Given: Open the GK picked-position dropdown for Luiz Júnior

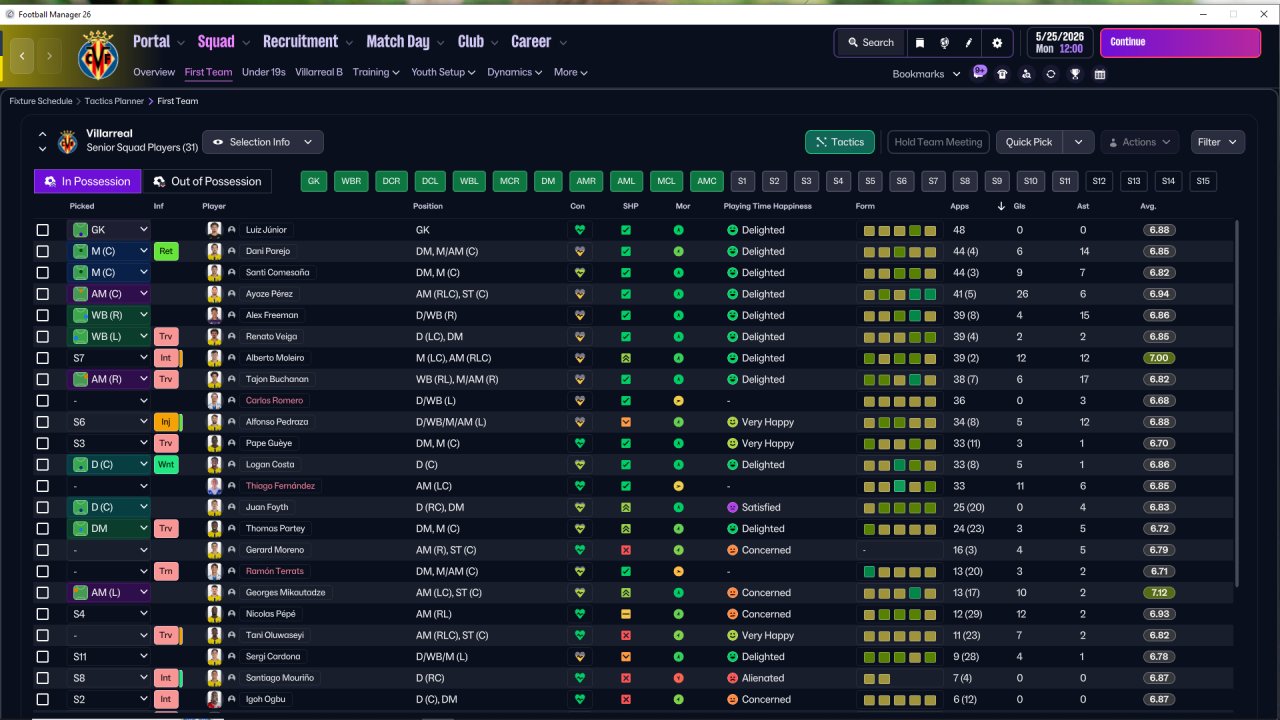Looking at the screenshot, I should [109, 230].
